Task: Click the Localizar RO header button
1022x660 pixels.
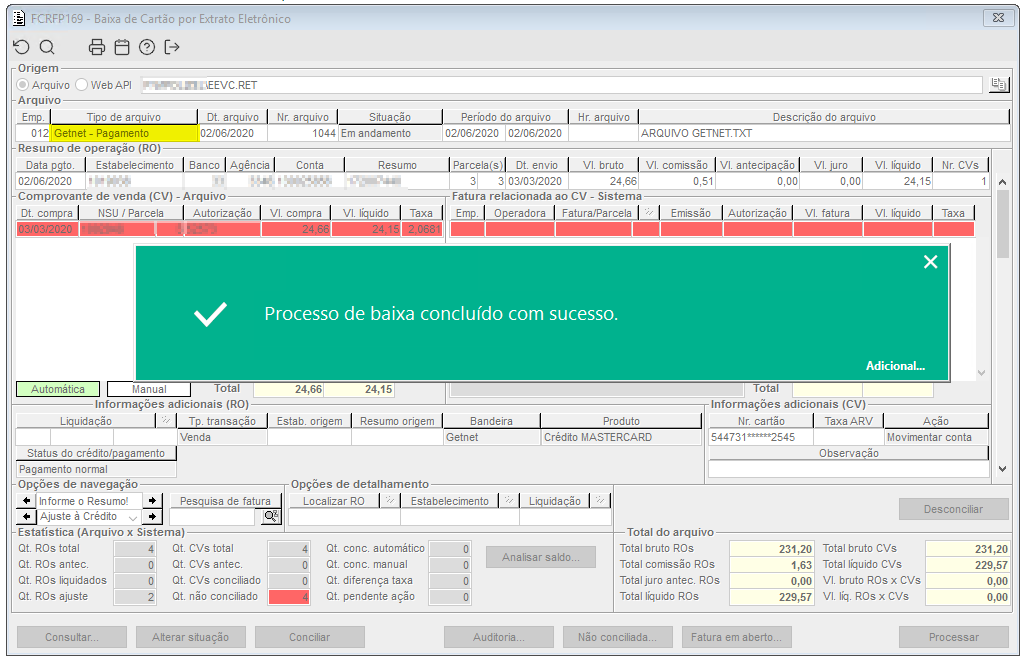Action: point(334,500)
